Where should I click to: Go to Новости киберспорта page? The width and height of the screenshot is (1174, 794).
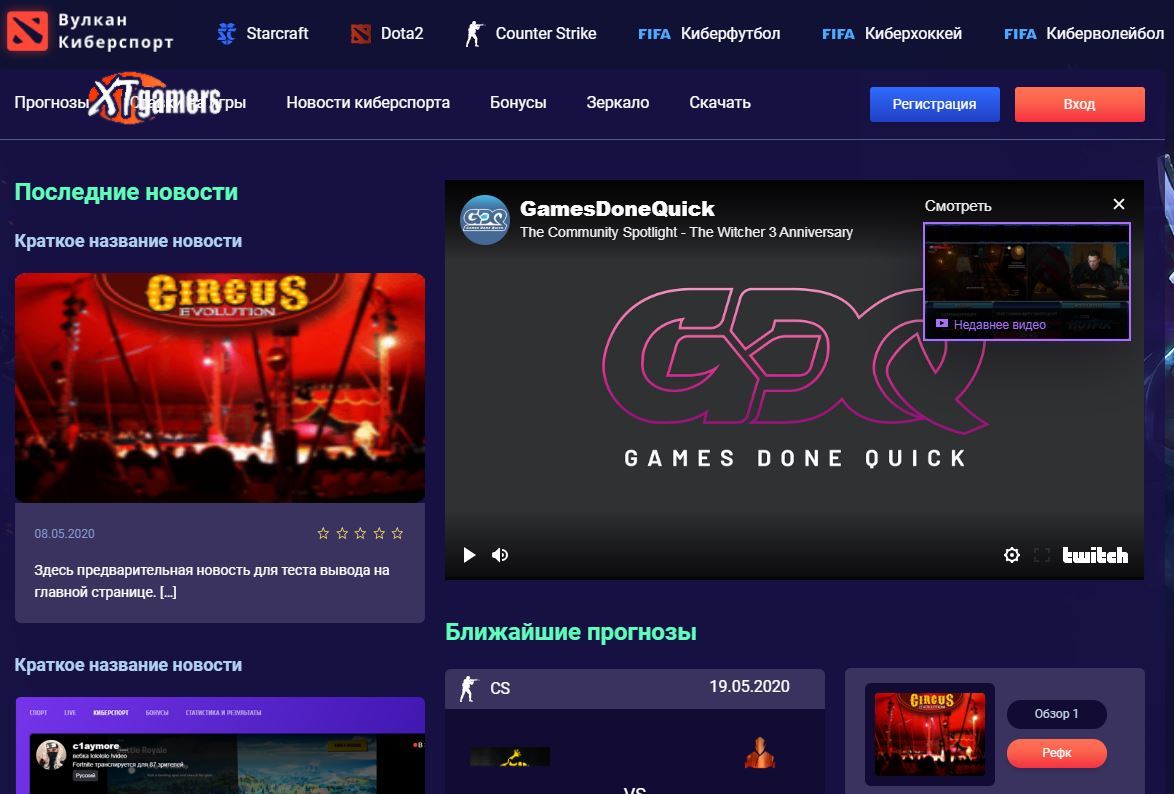(x=368, y=103)
